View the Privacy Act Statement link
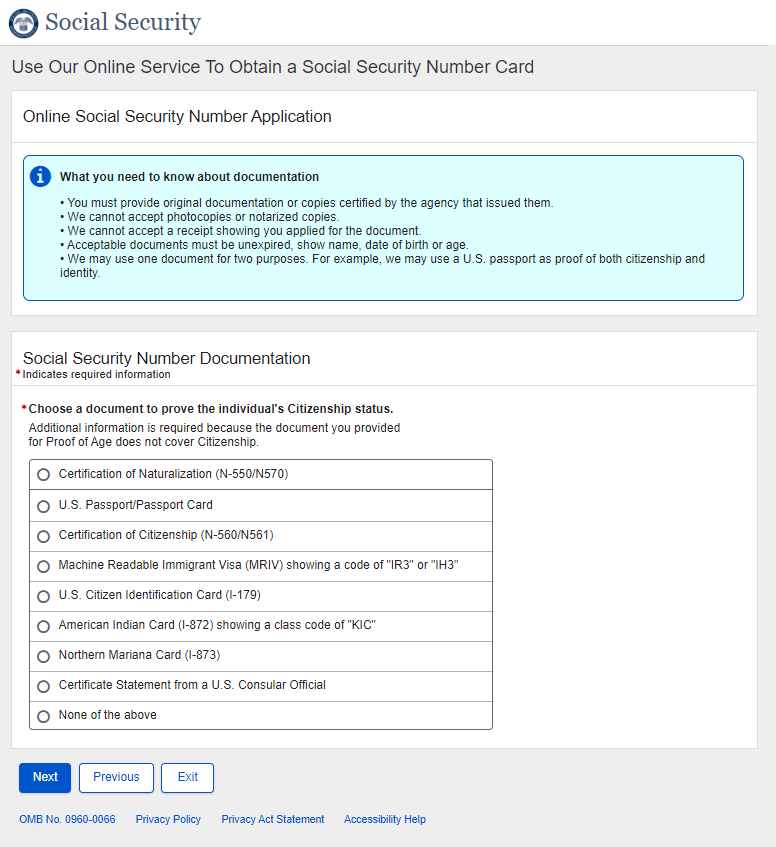The height and width of the screenshot is (847, 776). [273, 819]
